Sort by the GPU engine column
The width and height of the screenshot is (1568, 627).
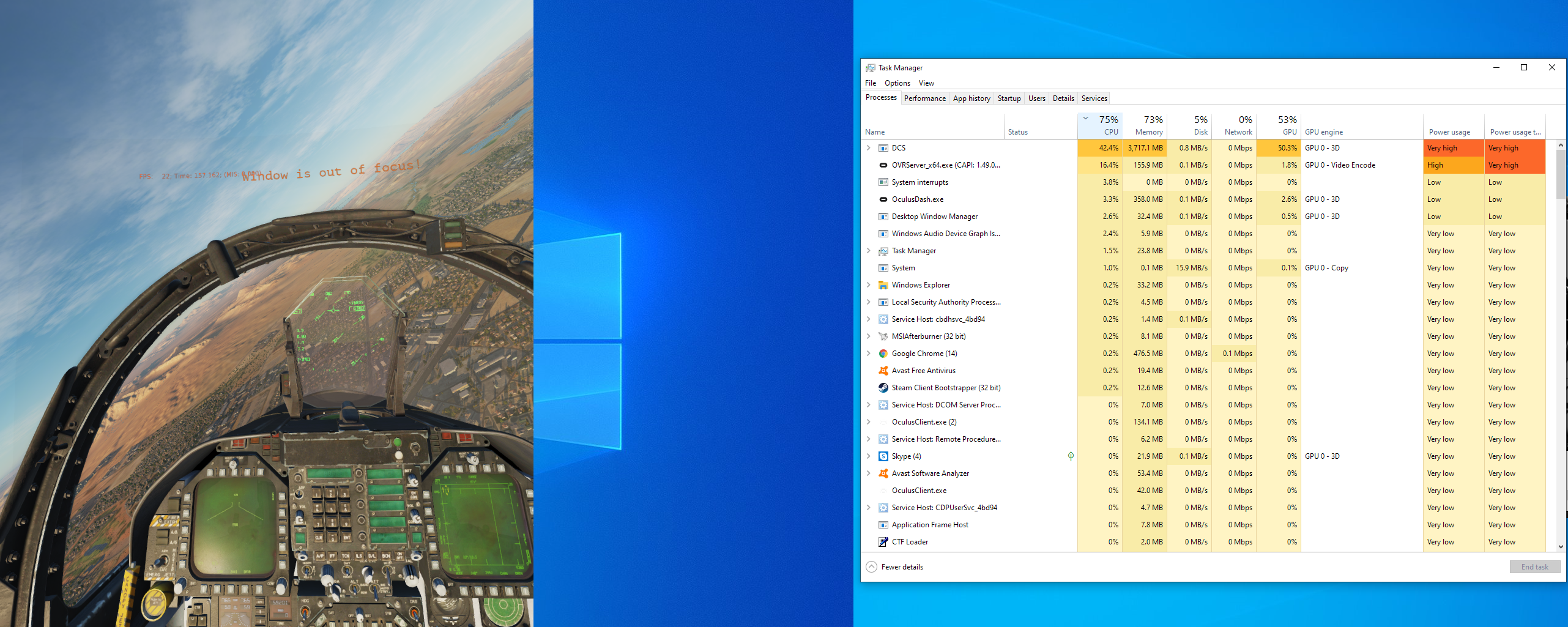(x=1362, y=126)
